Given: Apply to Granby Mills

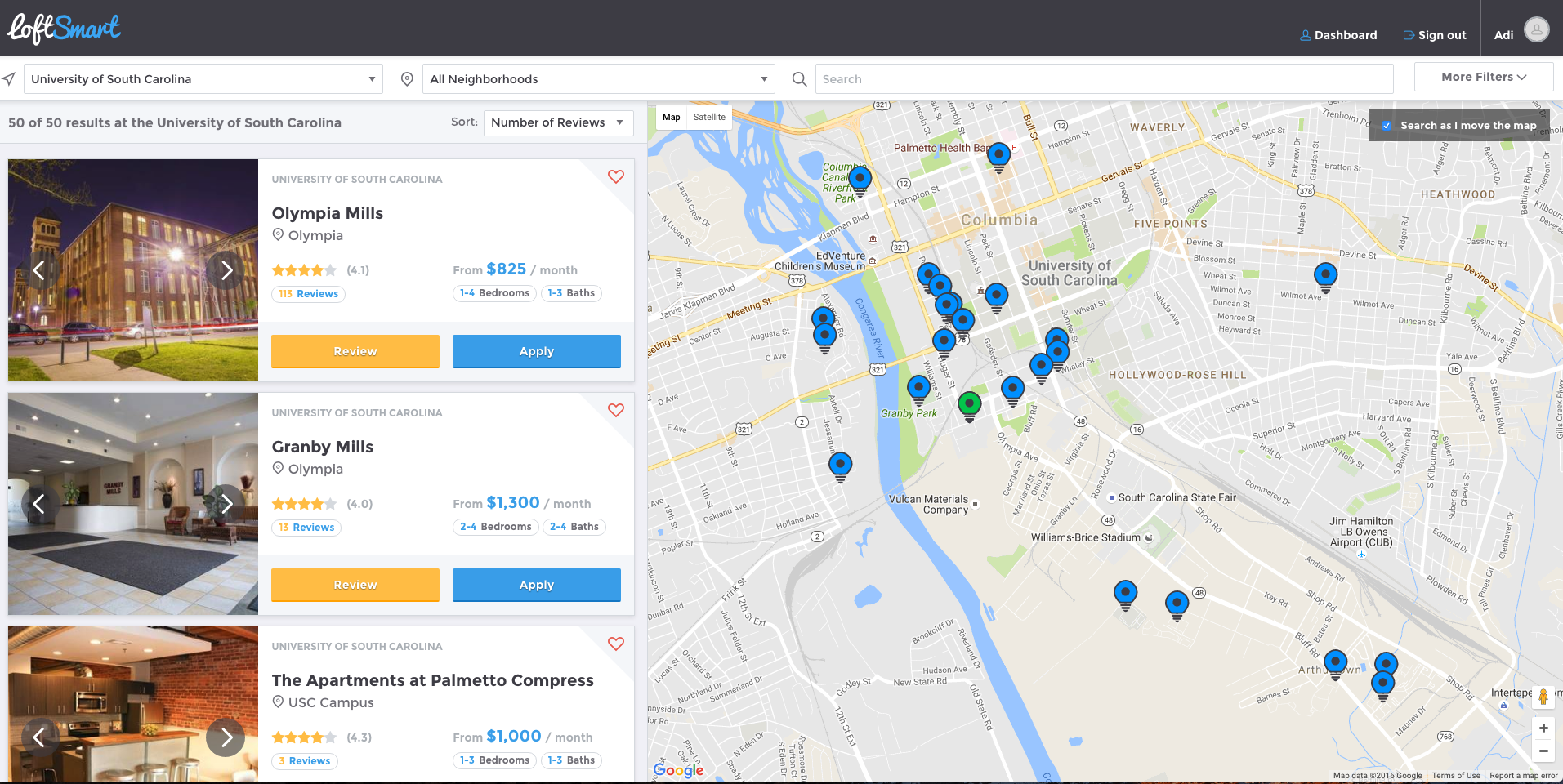Looking at the screenshot, I should tap(537, 585).
